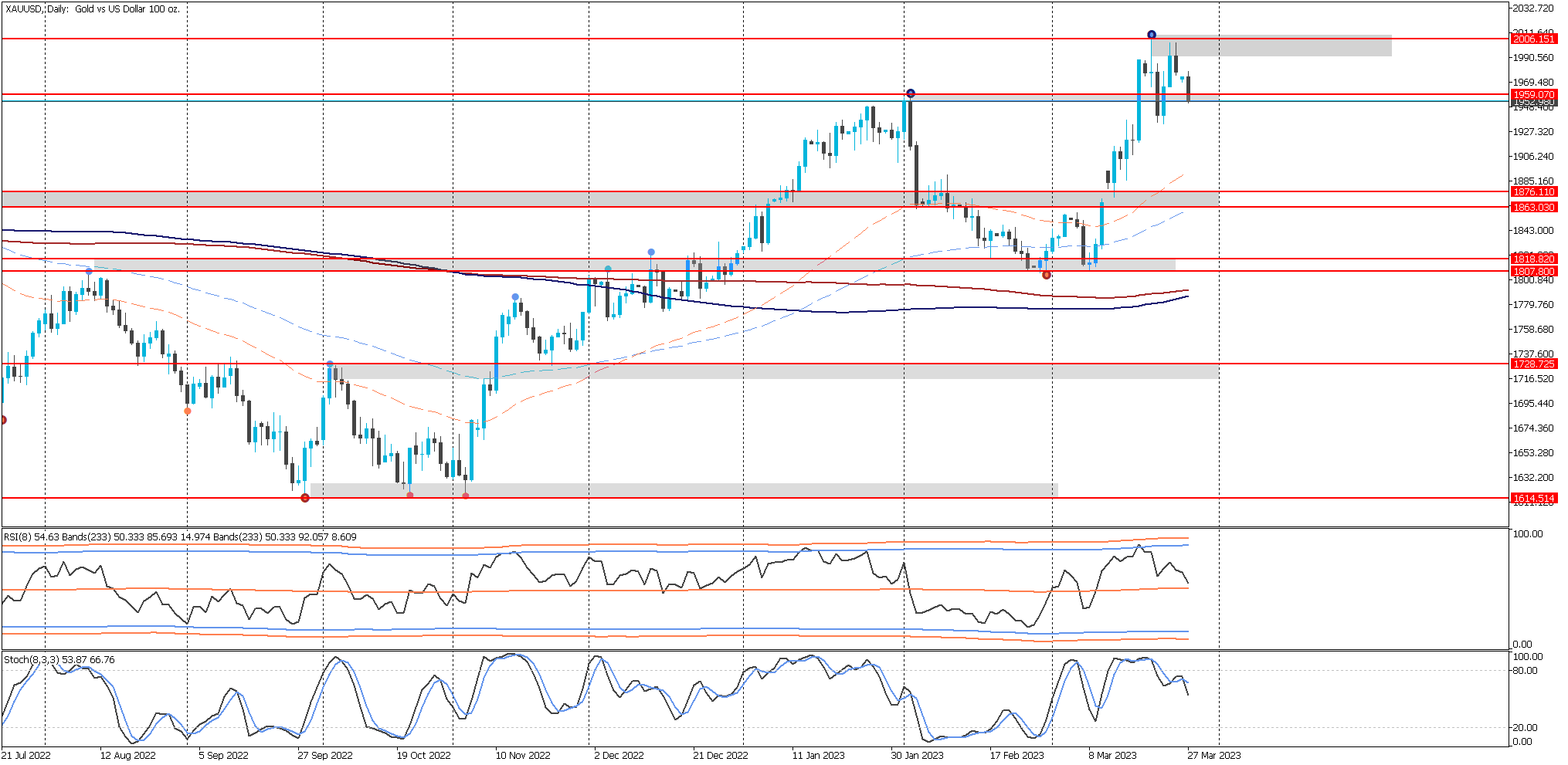This screenshot has width=1568, height=765.
Task: Click the dark blue swing-high marker above the 2006 line
Action: tap(1152, 35)
